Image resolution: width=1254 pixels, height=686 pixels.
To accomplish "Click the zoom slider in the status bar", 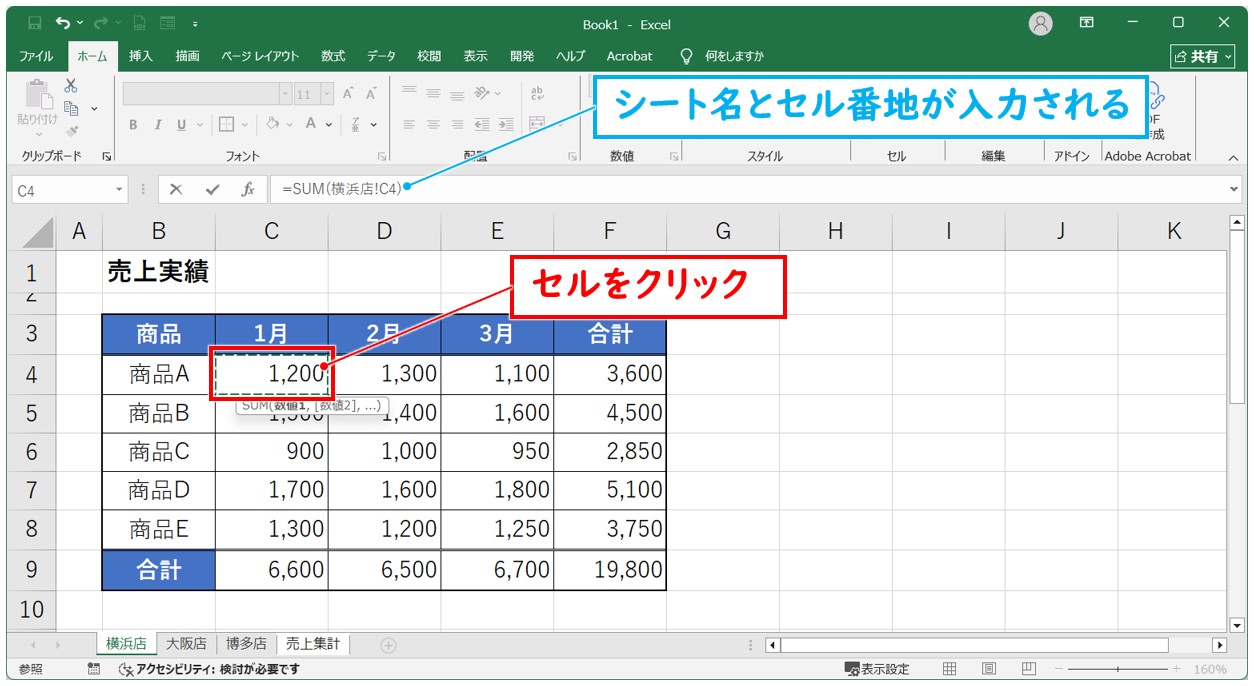I will (1117, 669).
